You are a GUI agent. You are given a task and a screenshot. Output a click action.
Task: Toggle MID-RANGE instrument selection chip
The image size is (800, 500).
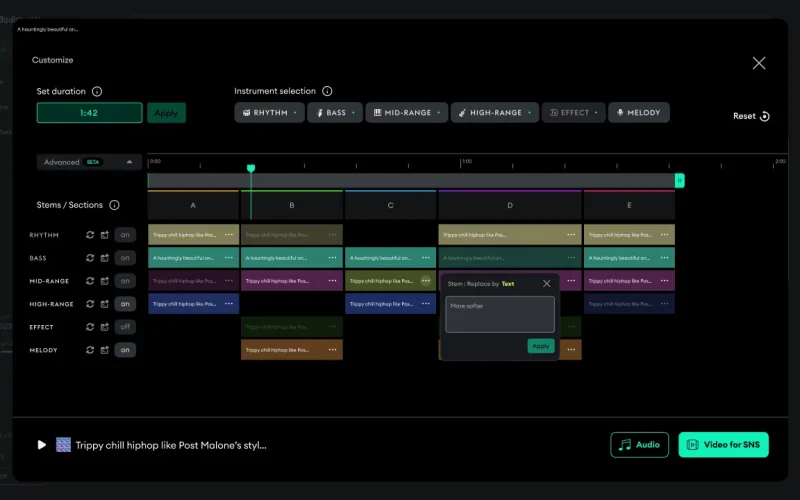pos(407,113)
